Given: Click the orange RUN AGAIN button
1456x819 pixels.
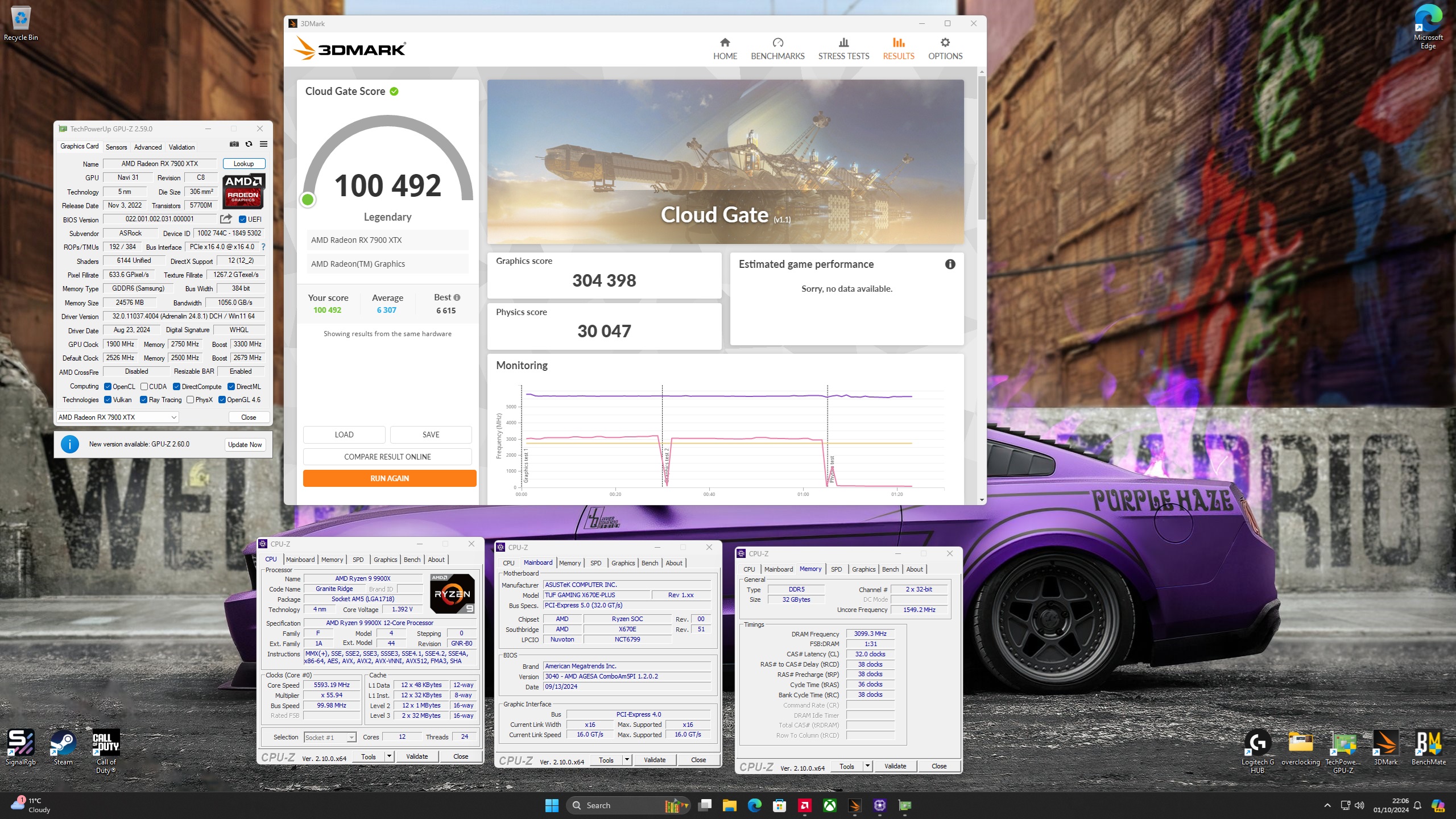Looking at the screenshot, I should click(x=389, y=478).
